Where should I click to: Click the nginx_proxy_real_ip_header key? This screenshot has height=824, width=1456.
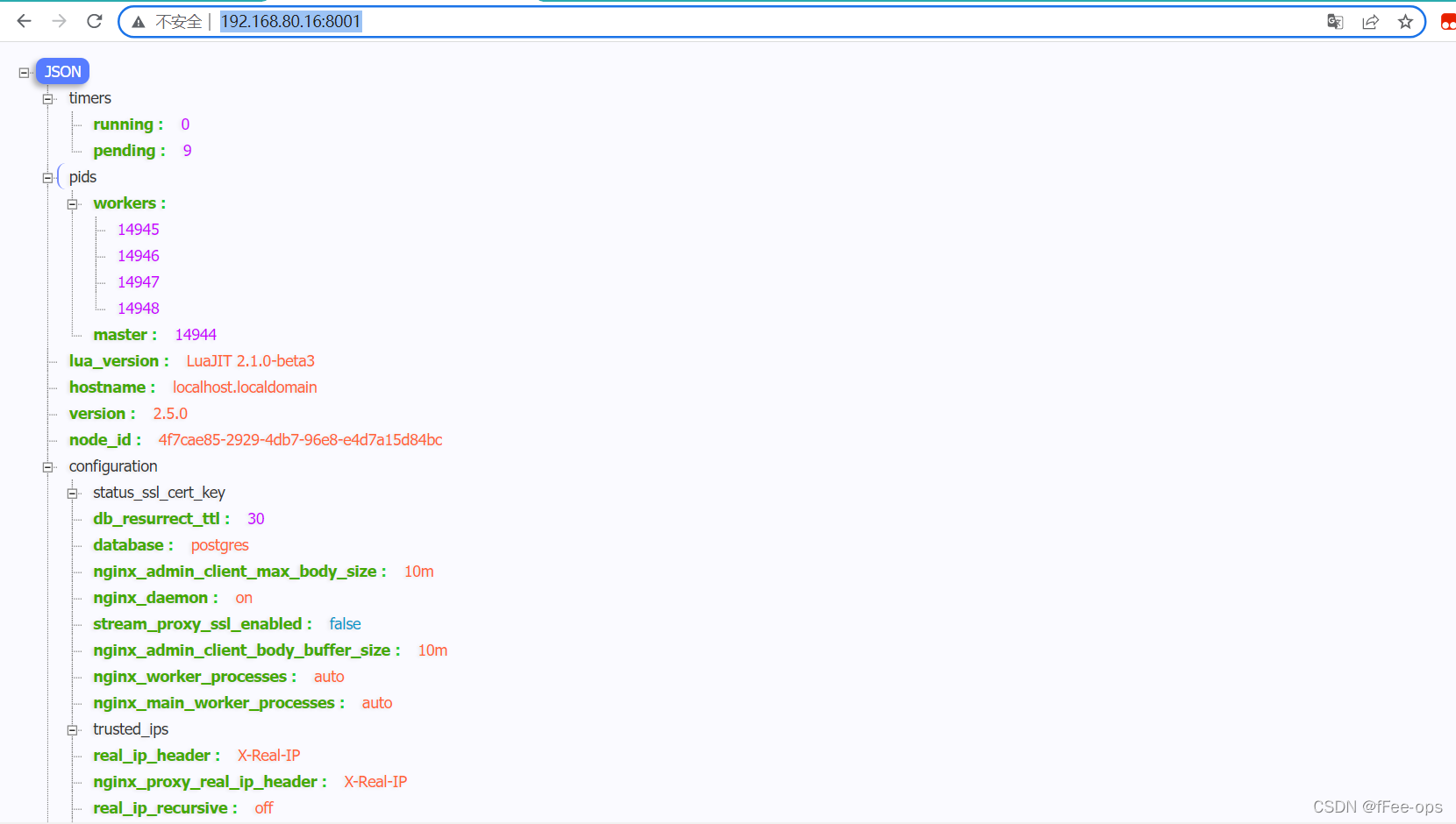[x=205, y=782]
